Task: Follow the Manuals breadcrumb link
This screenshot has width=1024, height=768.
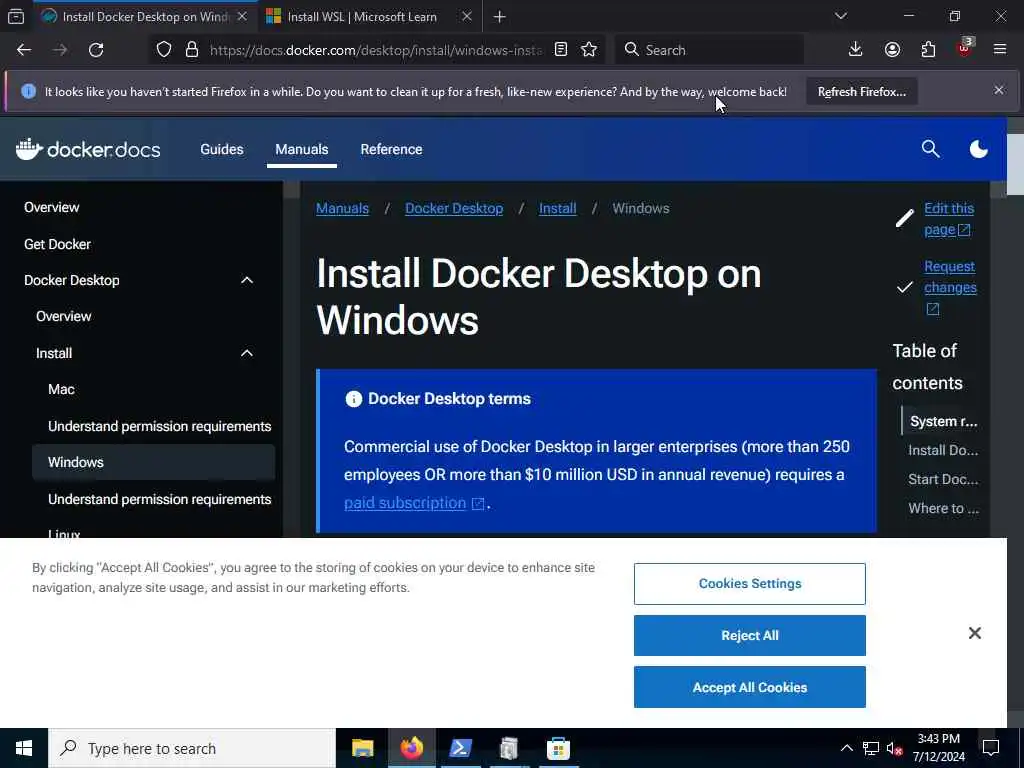Action: coord(342,208)
